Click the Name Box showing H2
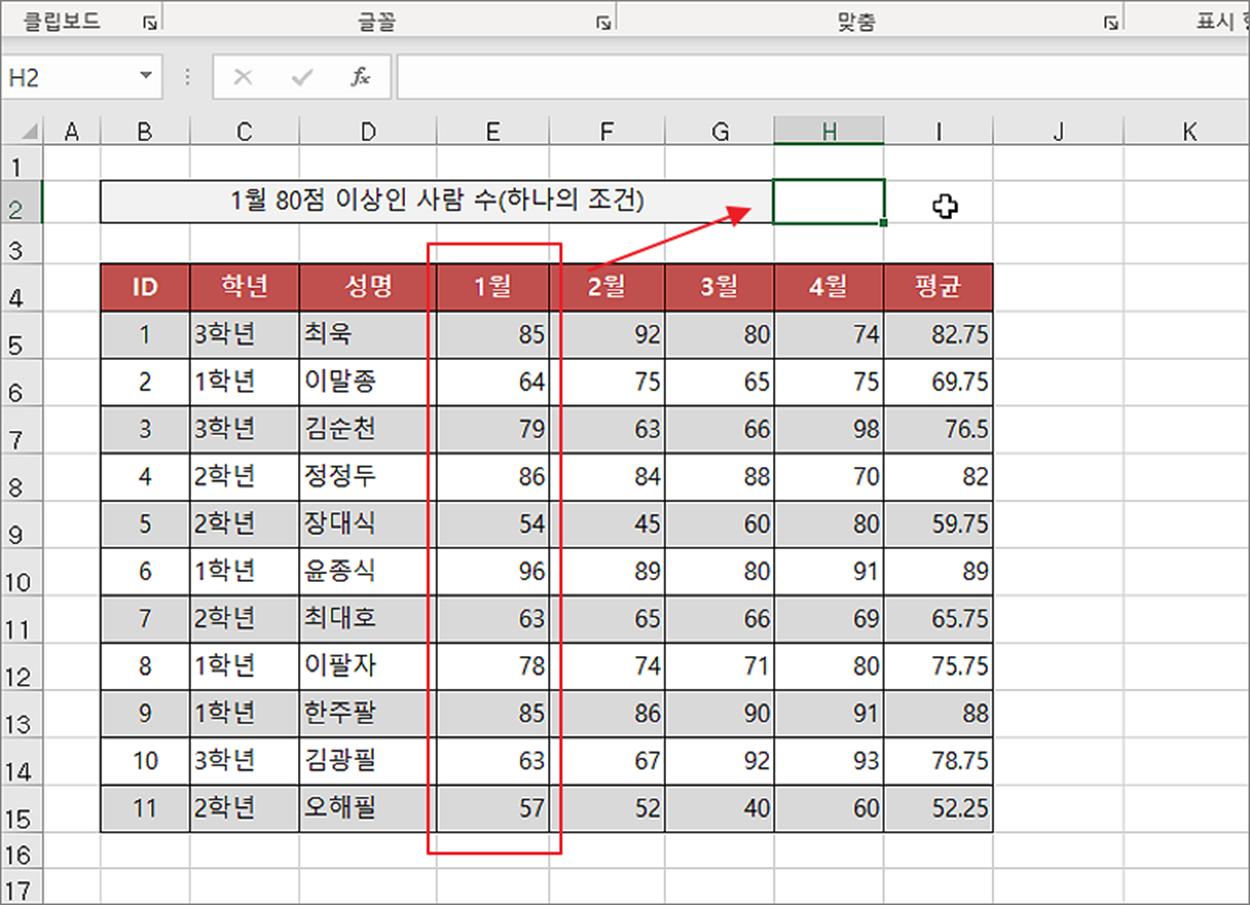The width and height of the screenshot is (1250, 905). [x=68, y=77]
